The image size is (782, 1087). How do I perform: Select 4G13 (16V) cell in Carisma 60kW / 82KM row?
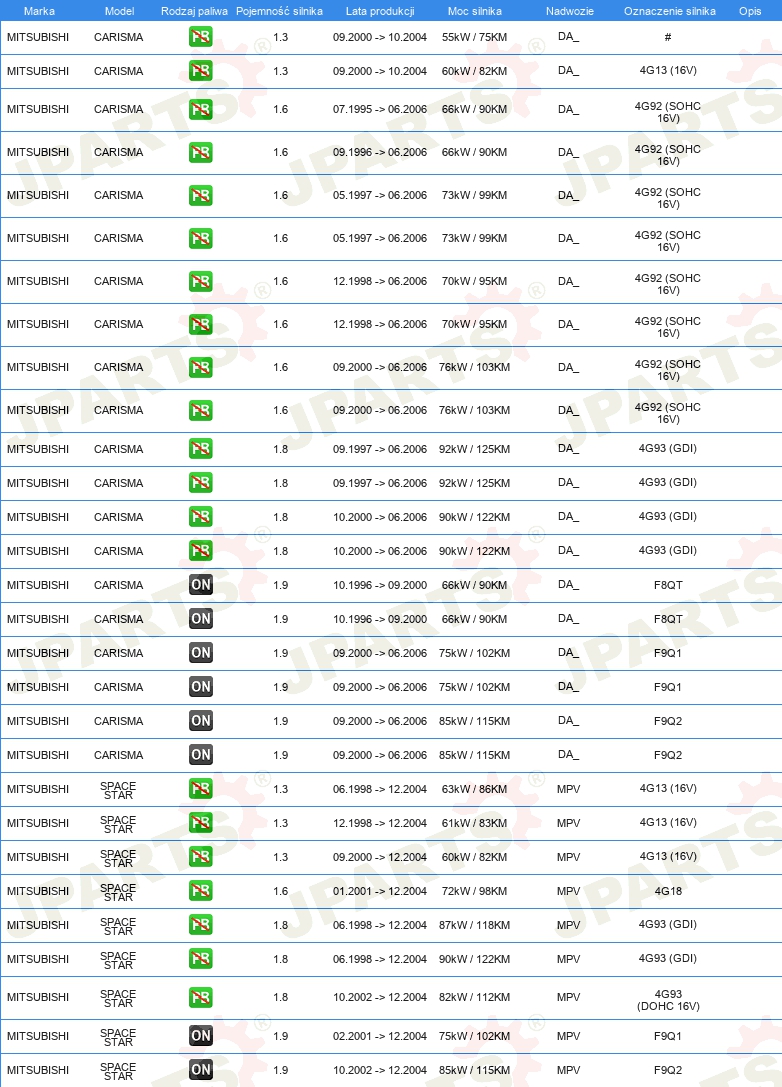[668, 70]
